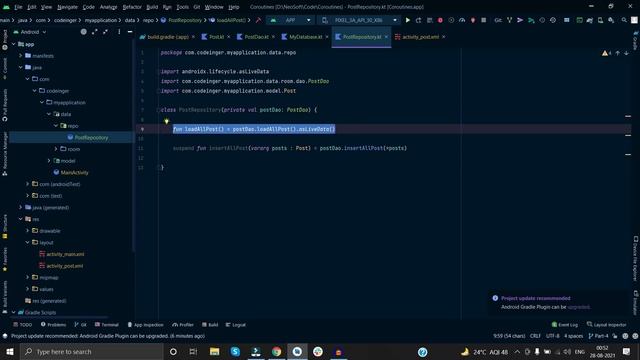This screenshot has width=640, height=360.
Task: Open Project panel options three dots
Action: coord(119,32)
